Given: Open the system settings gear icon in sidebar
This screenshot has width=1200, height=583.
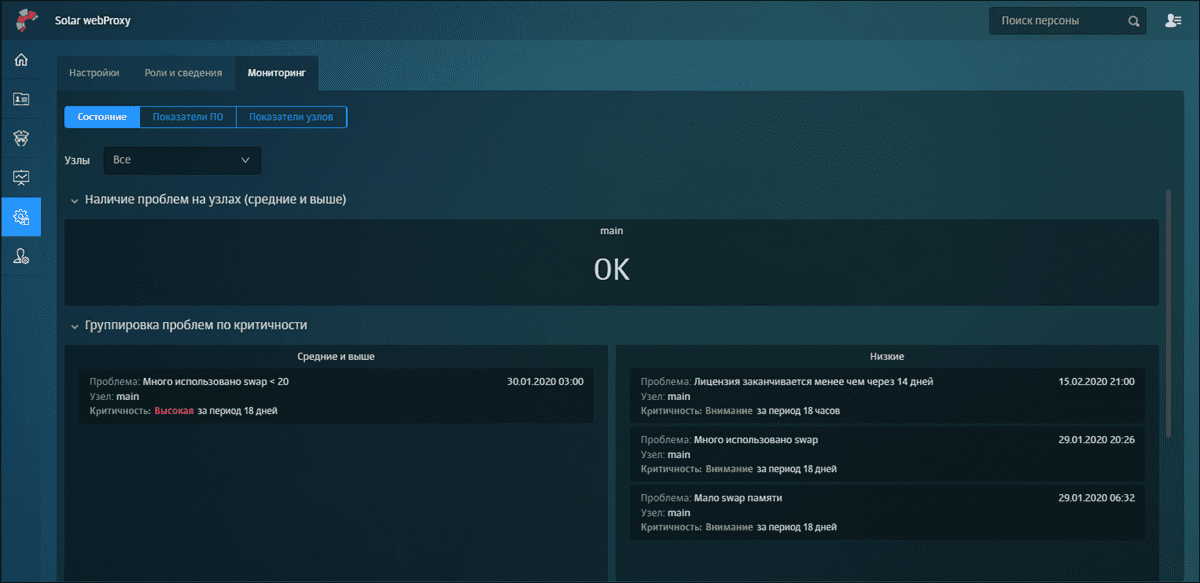Looking at the screenshot, I should tap(21, 217).
